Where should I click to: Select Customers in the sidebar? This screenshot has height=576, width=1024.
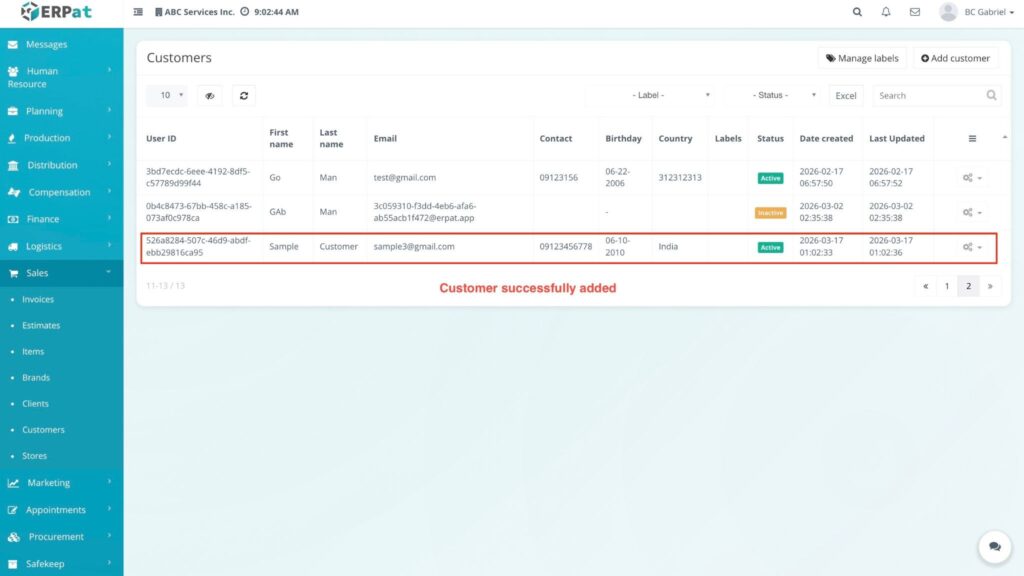pyautogui.click(x=43, y=430)
